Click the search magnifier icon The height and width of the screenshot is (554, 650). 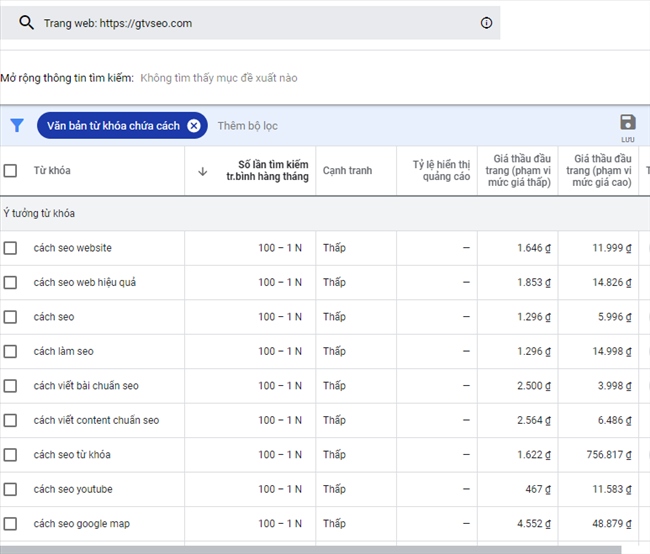[26, 23]
